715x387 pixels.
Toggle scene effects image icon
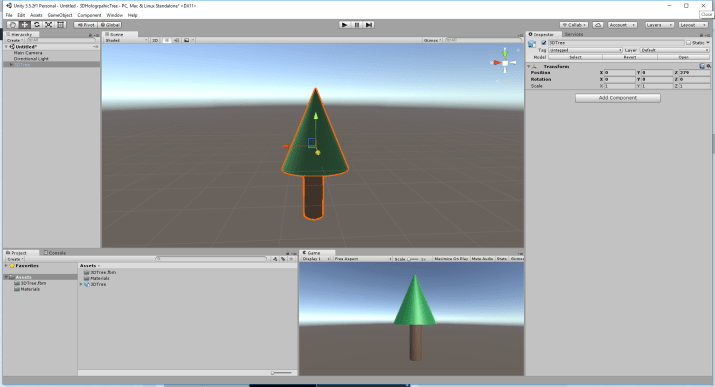187,40
